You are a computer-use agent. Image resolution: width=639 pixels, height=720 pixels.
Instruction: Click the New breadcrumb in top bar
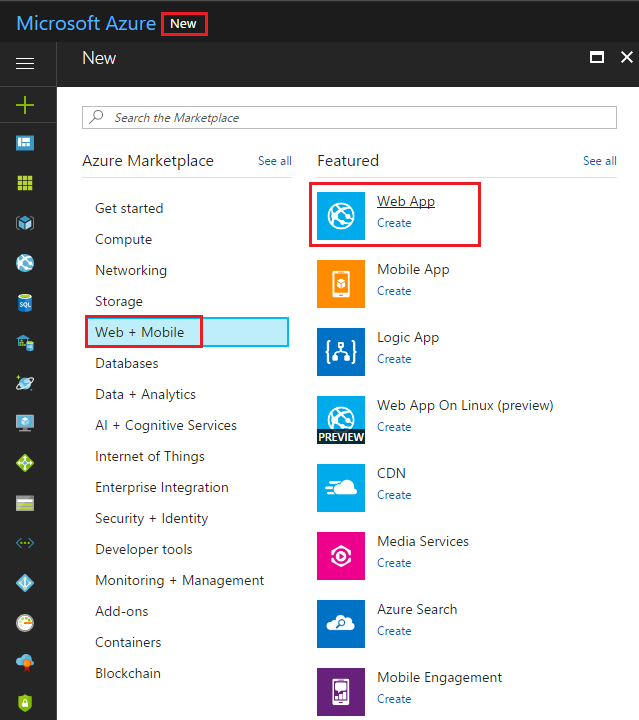[184, 24]
